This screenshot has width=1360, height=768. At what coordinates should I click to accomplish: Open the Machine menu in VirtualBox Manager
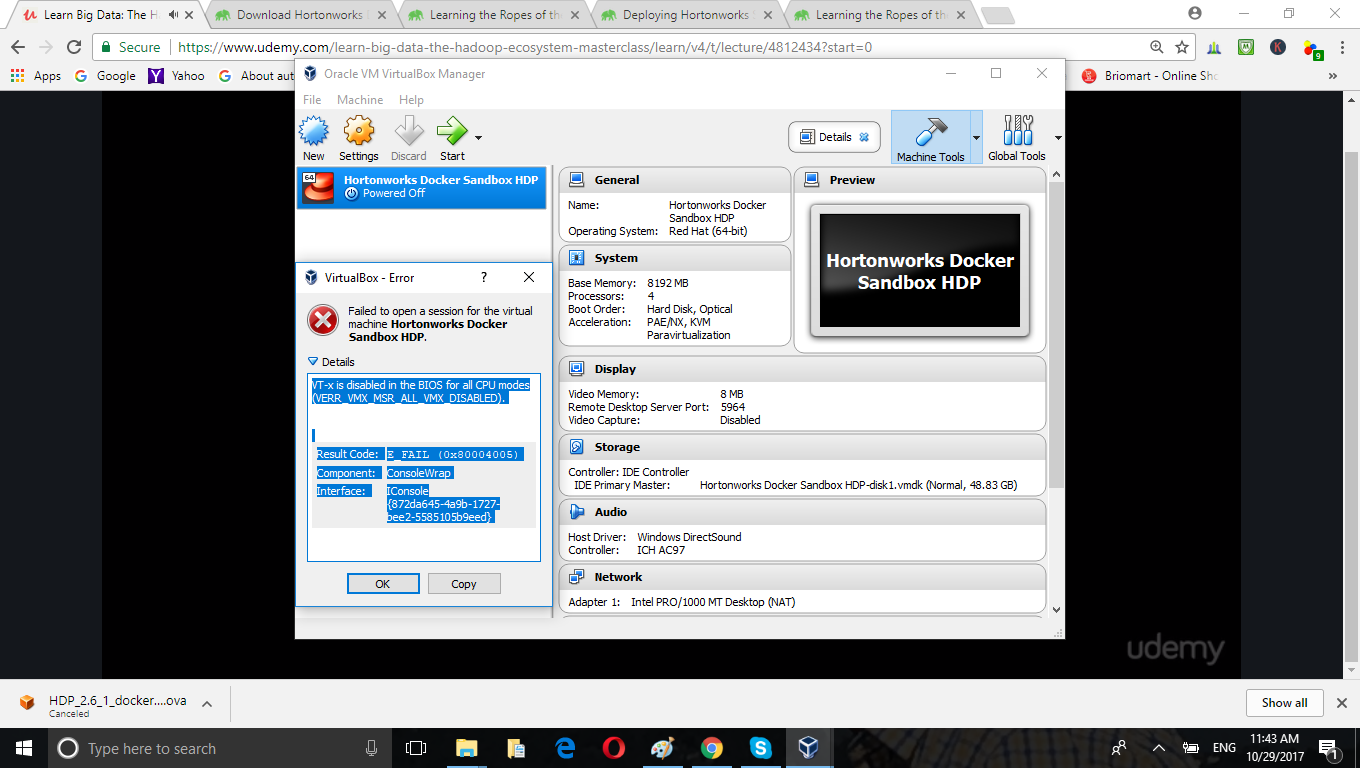click(x=360, y=100)
